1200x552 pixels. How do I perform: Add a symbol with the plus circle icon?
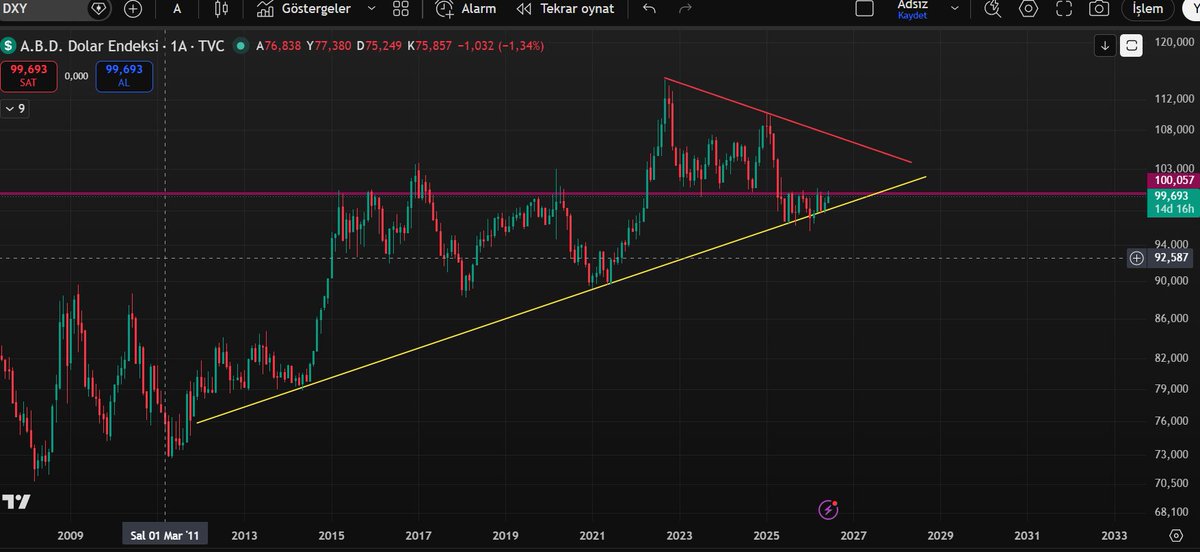click(133, 8)
